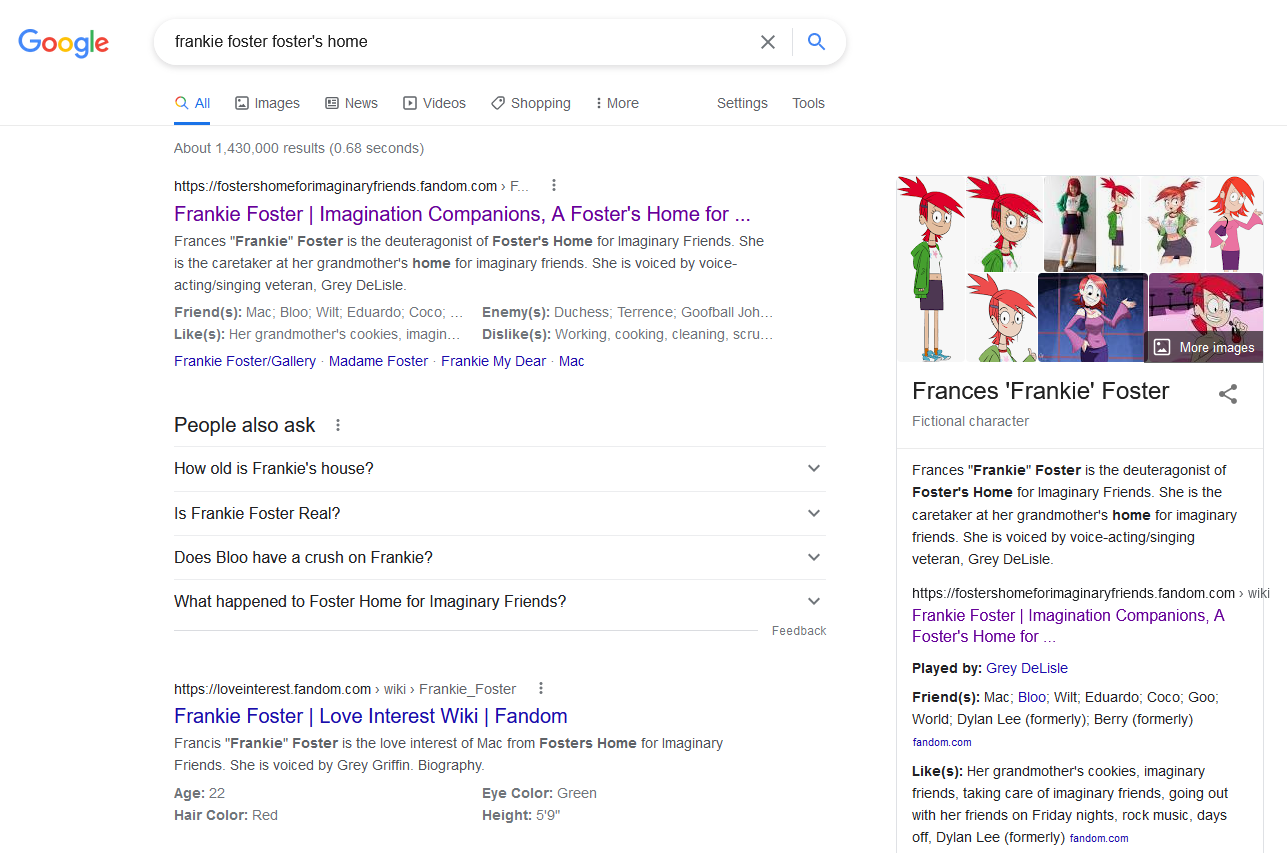The width and height of the screenshot is (1287, 853).
Task: Click fandom.com source under Friend(s)
Action: coord(942,742)
